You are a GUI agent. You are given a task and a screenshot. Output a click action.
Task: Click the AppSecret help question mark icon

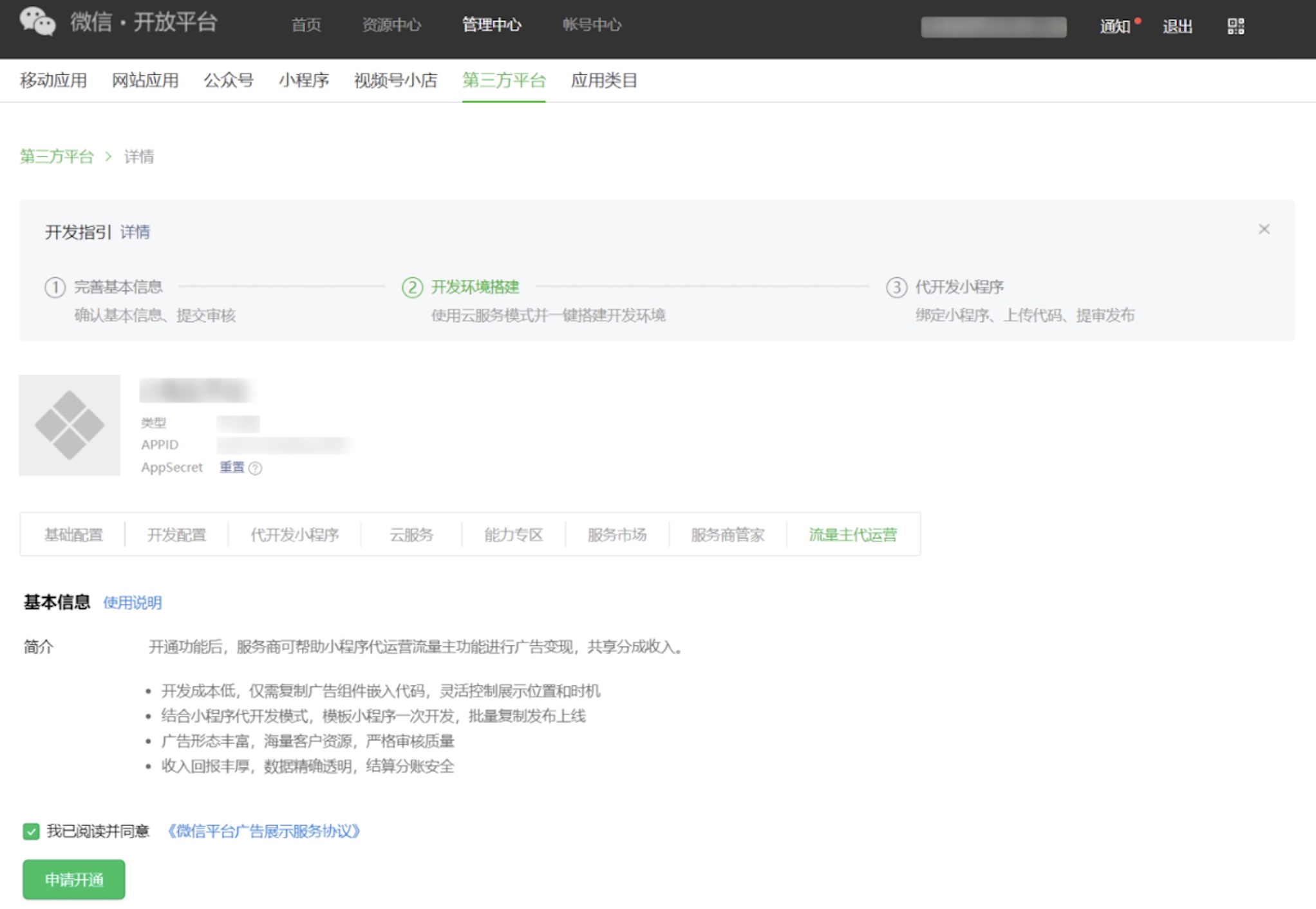coord(255,468)
